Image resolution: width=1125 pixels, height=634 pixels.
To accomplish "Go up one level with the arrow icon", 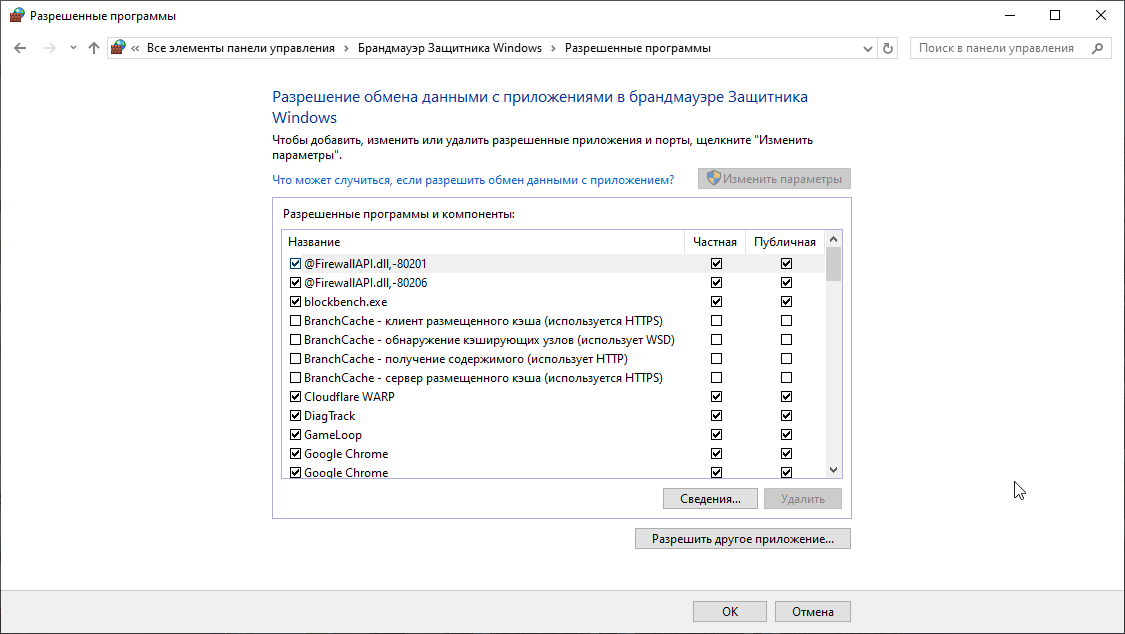I will [93, 47].
